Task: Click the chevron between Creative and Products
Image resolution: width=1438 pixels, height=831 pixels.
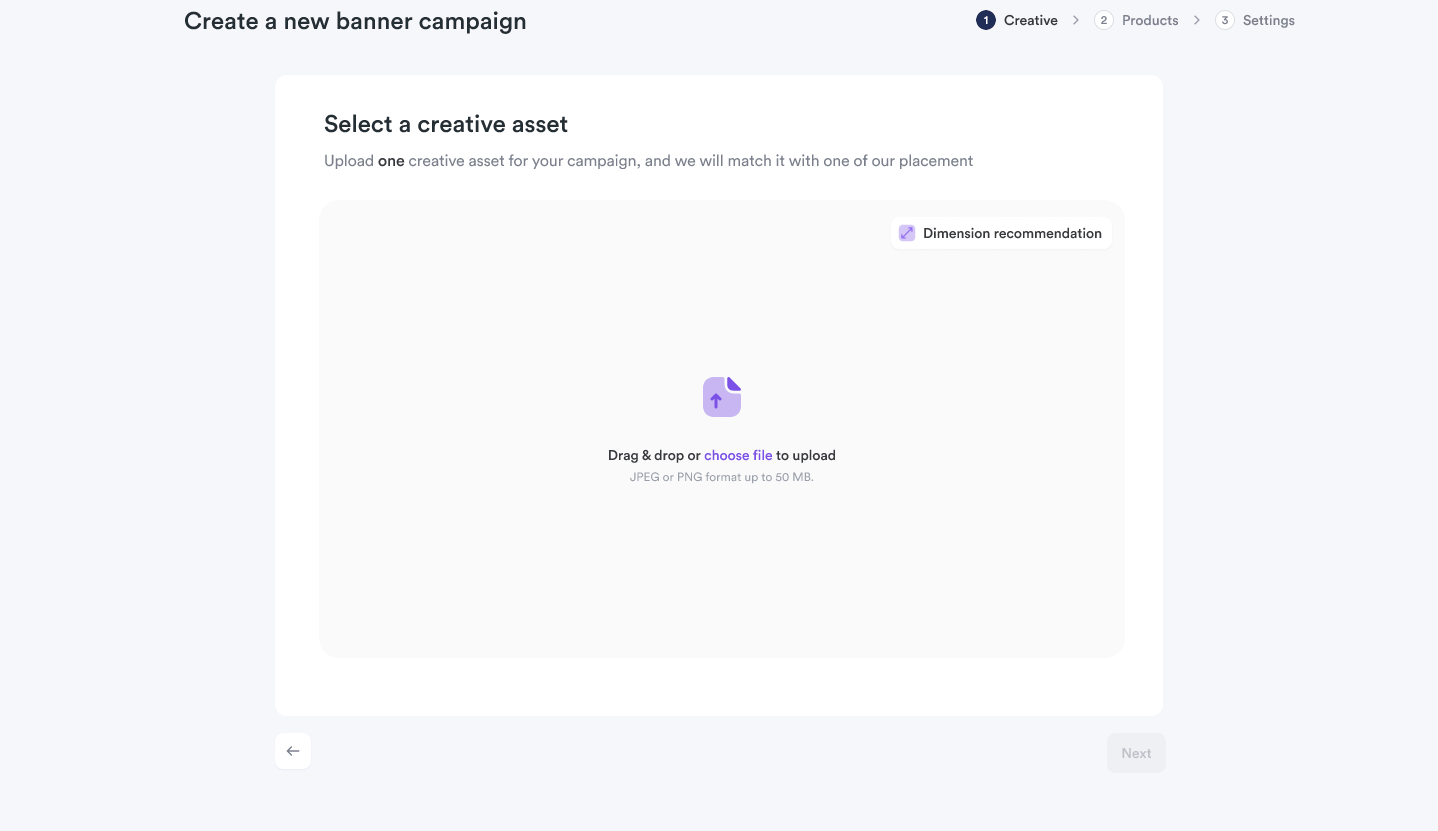Action: tap(1075, 19)
